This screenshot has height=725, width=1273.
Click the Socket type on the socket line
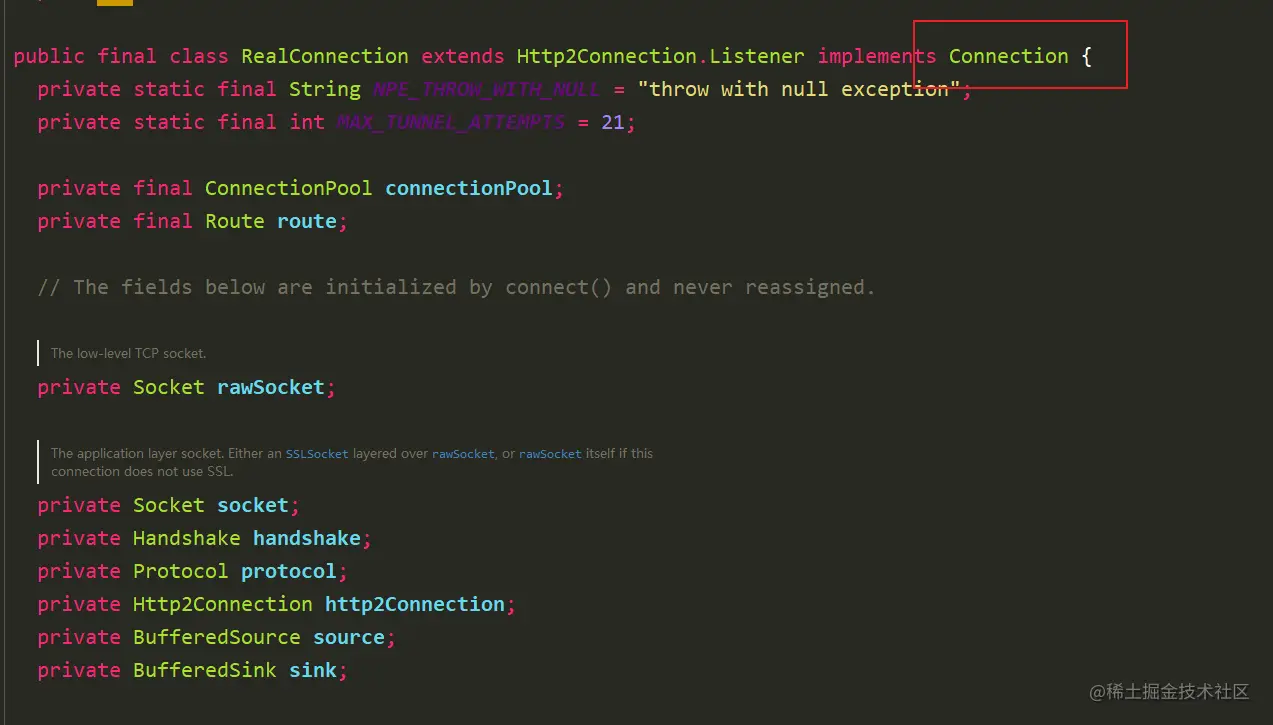[169, 505]
